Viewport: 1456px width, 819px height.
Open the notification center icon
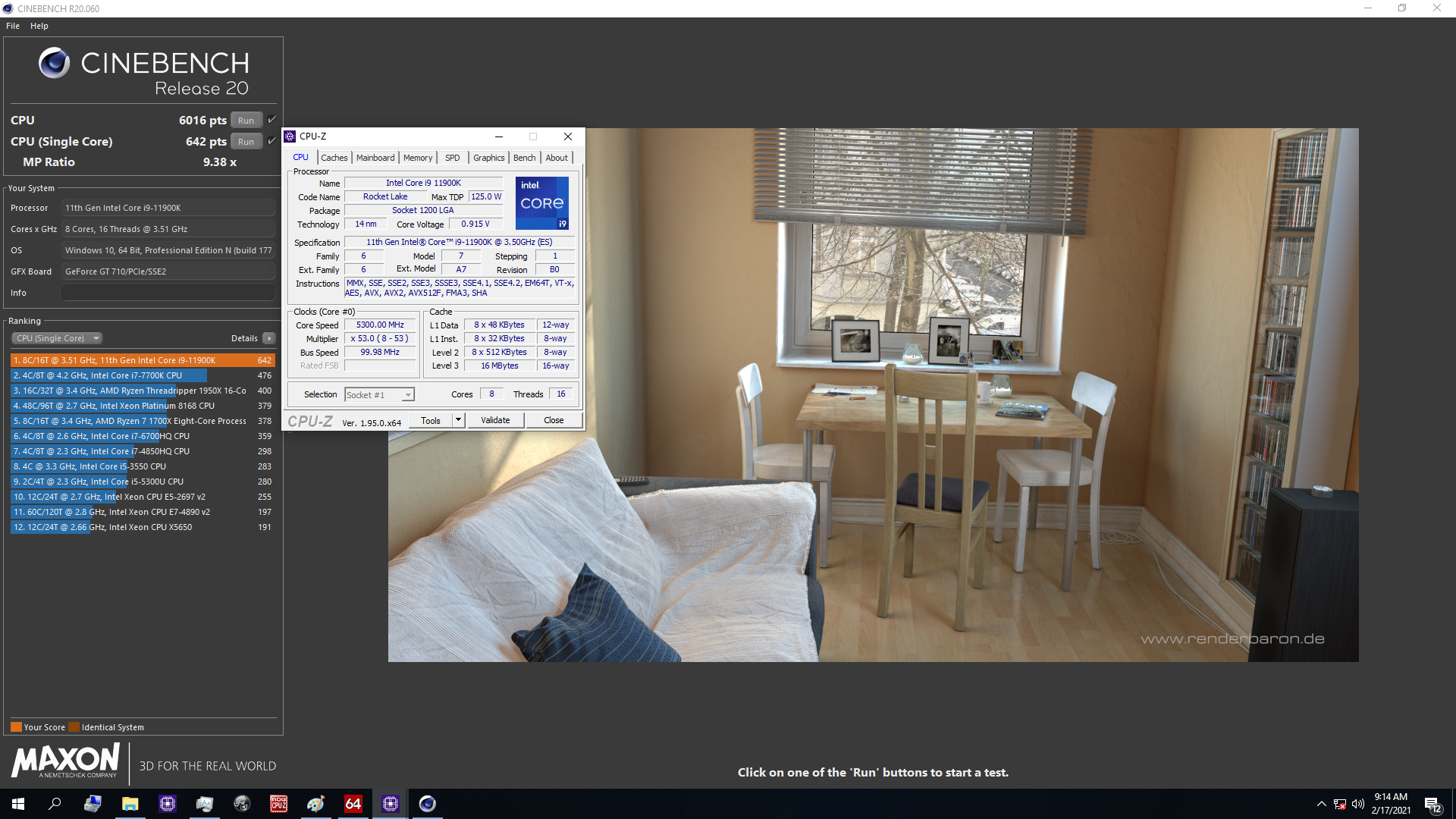coord(1432,805)
